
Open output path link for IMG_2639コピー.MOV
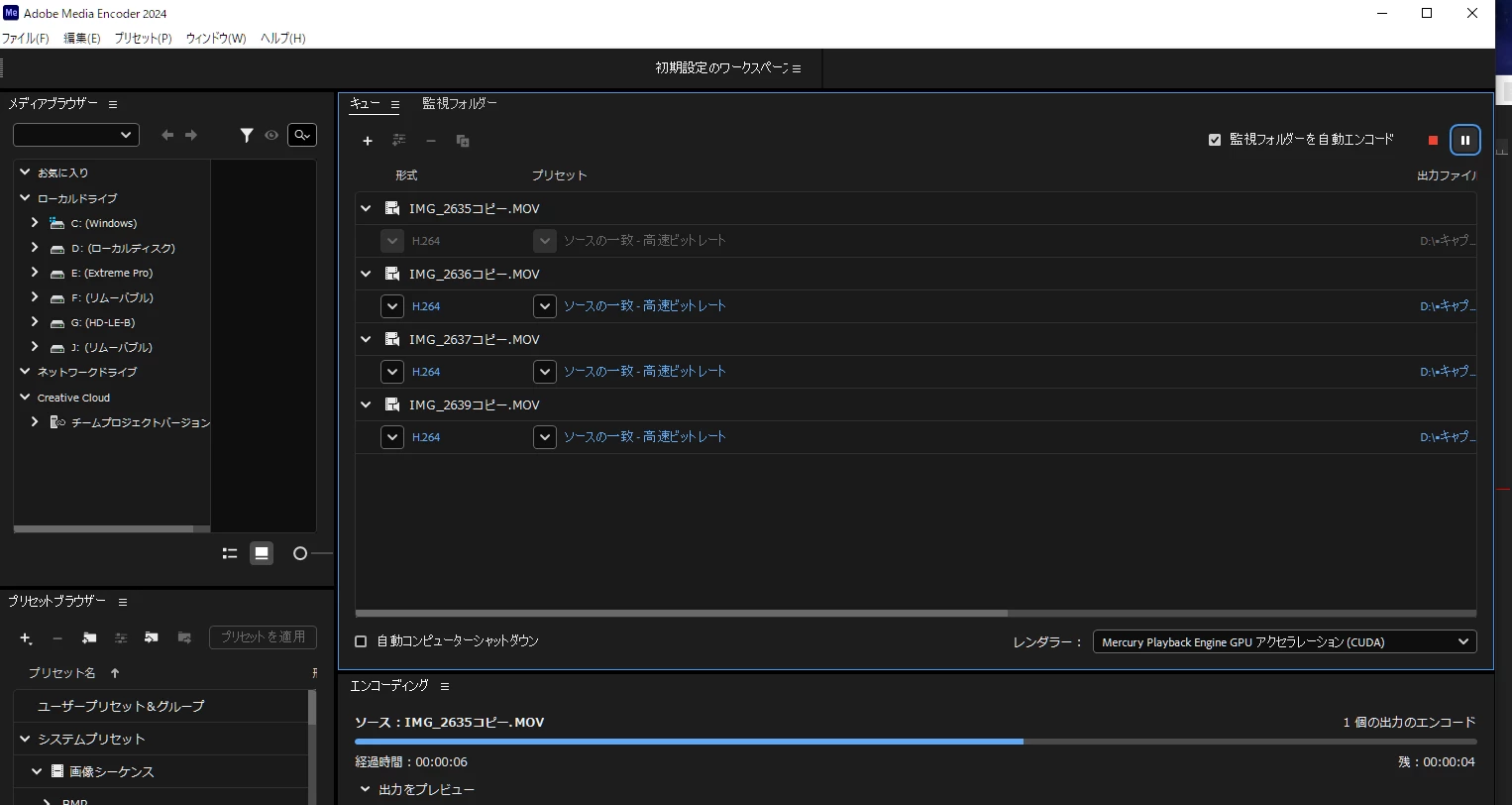(1448, 437)
